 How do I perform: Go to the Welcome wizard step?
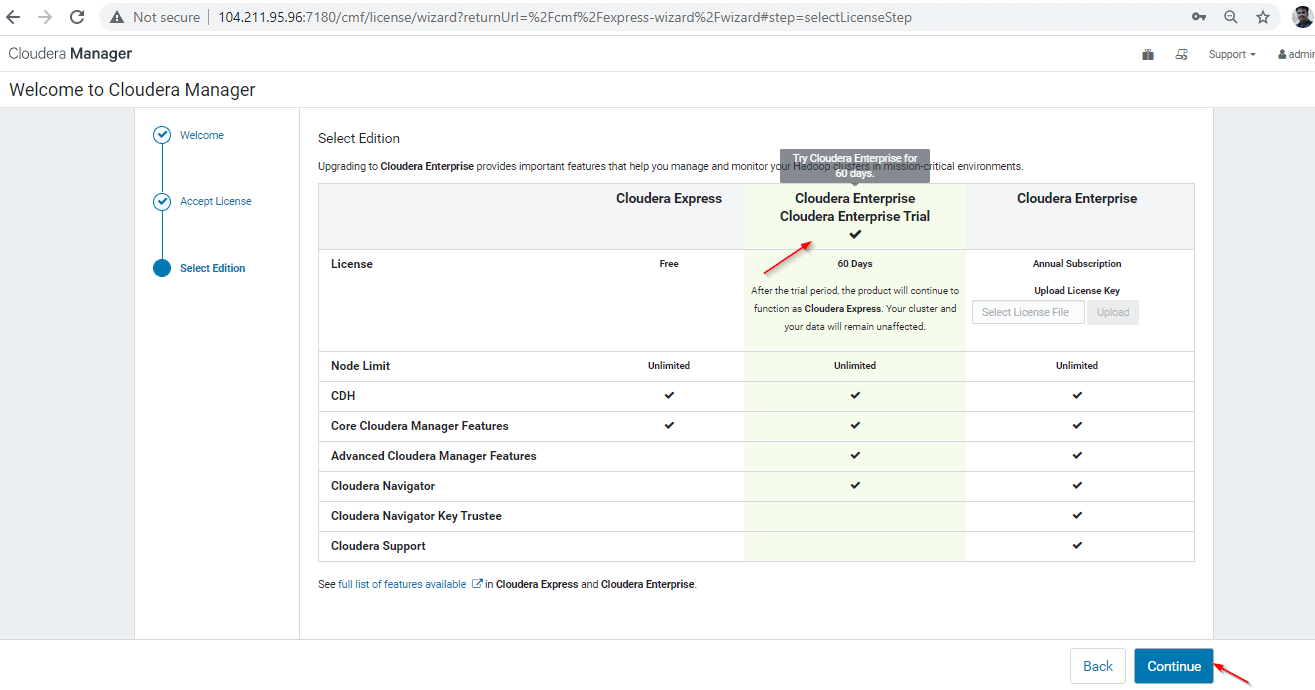[201, 135]
